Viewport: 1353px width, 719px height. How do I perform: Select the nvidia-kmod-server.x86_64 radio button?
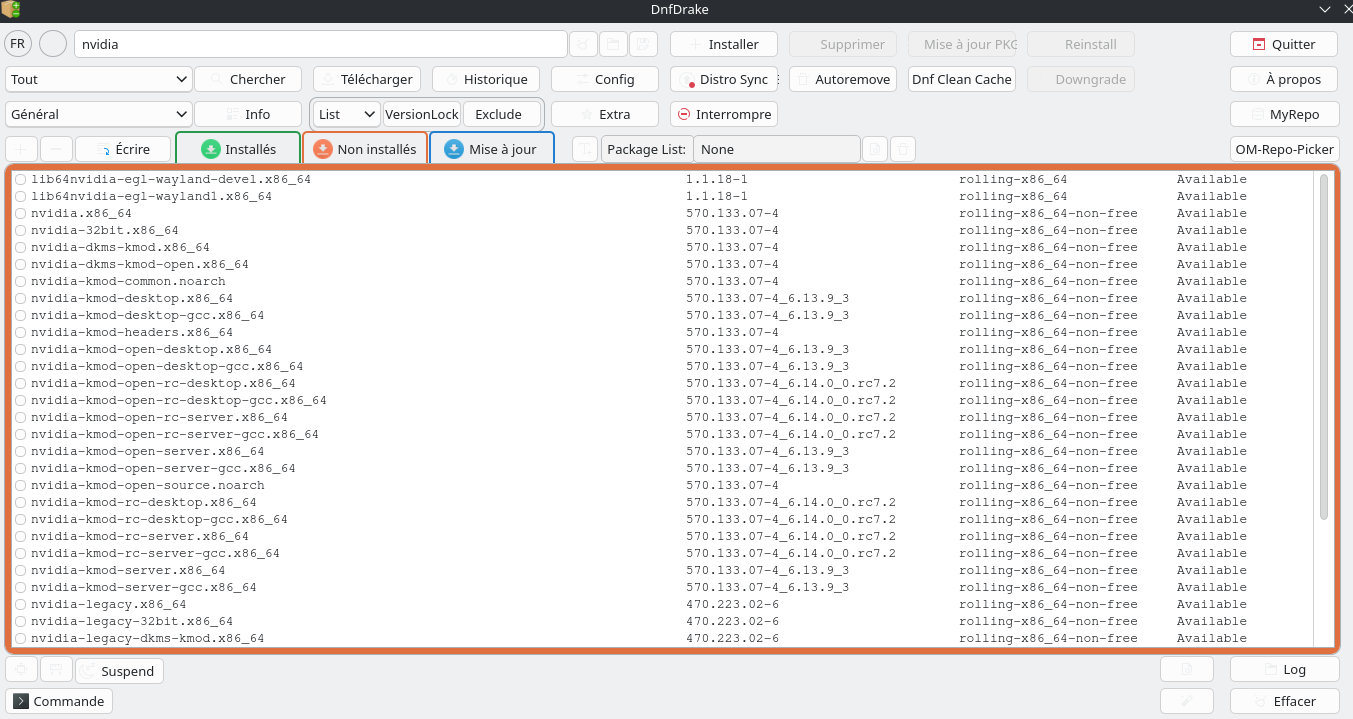[x=20, y=570]
